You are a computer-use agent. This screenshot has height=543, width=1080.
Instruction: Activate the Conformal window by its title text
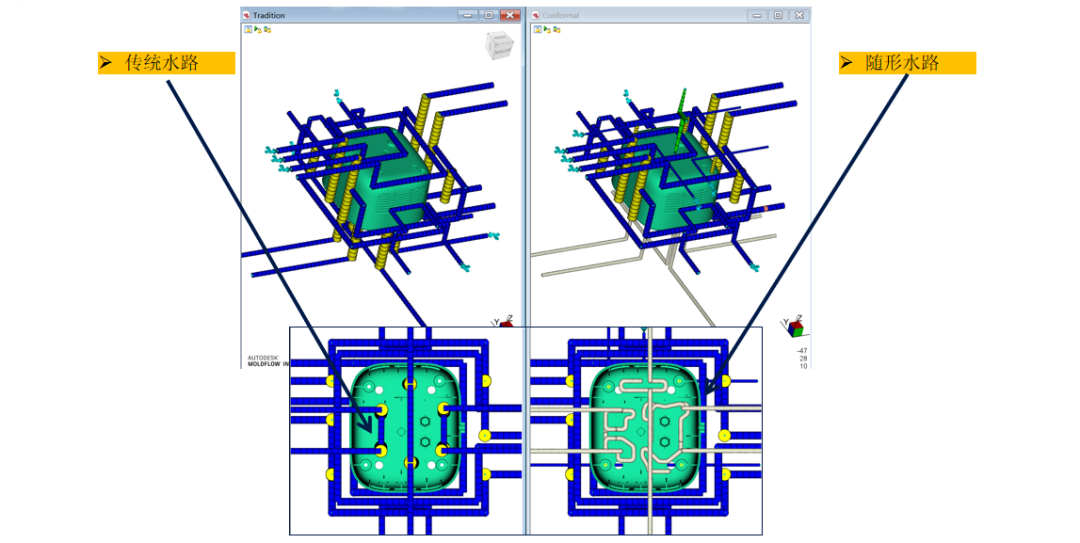pos(560,15)
